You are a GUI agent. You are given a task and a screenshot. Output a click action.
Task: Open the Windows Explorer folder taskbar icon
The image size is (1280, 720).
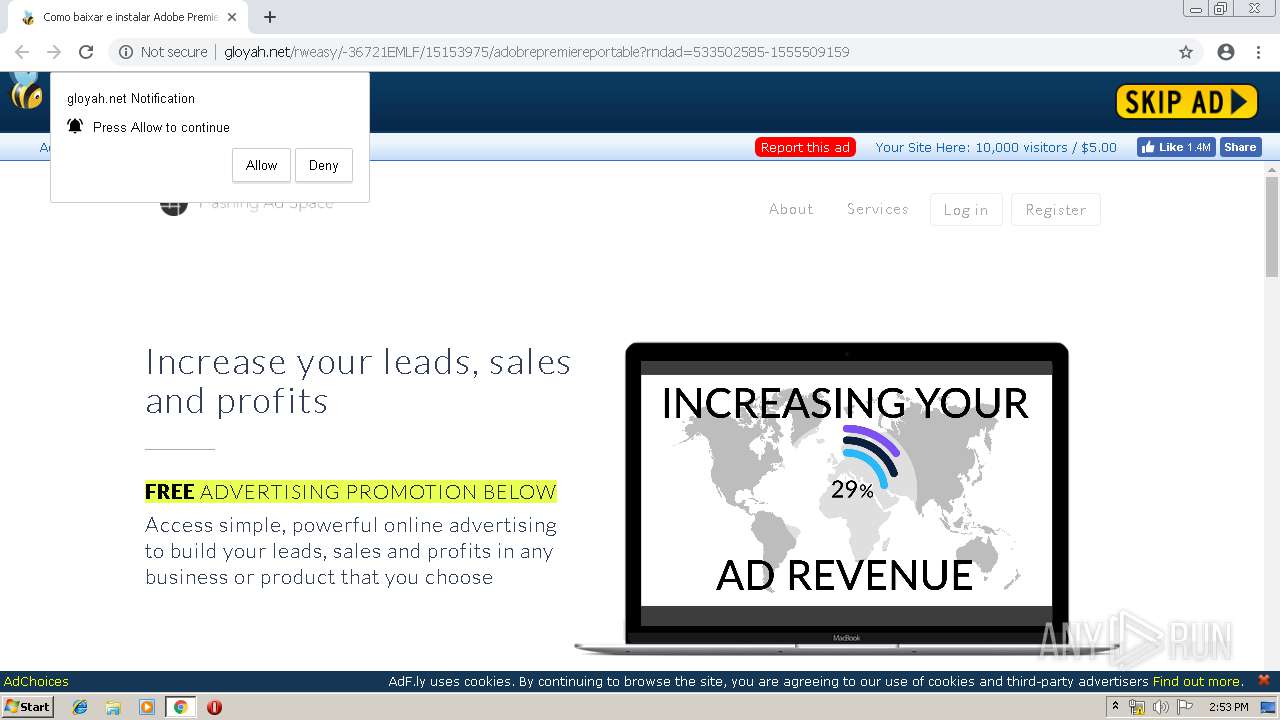click(x=113, y=707)
